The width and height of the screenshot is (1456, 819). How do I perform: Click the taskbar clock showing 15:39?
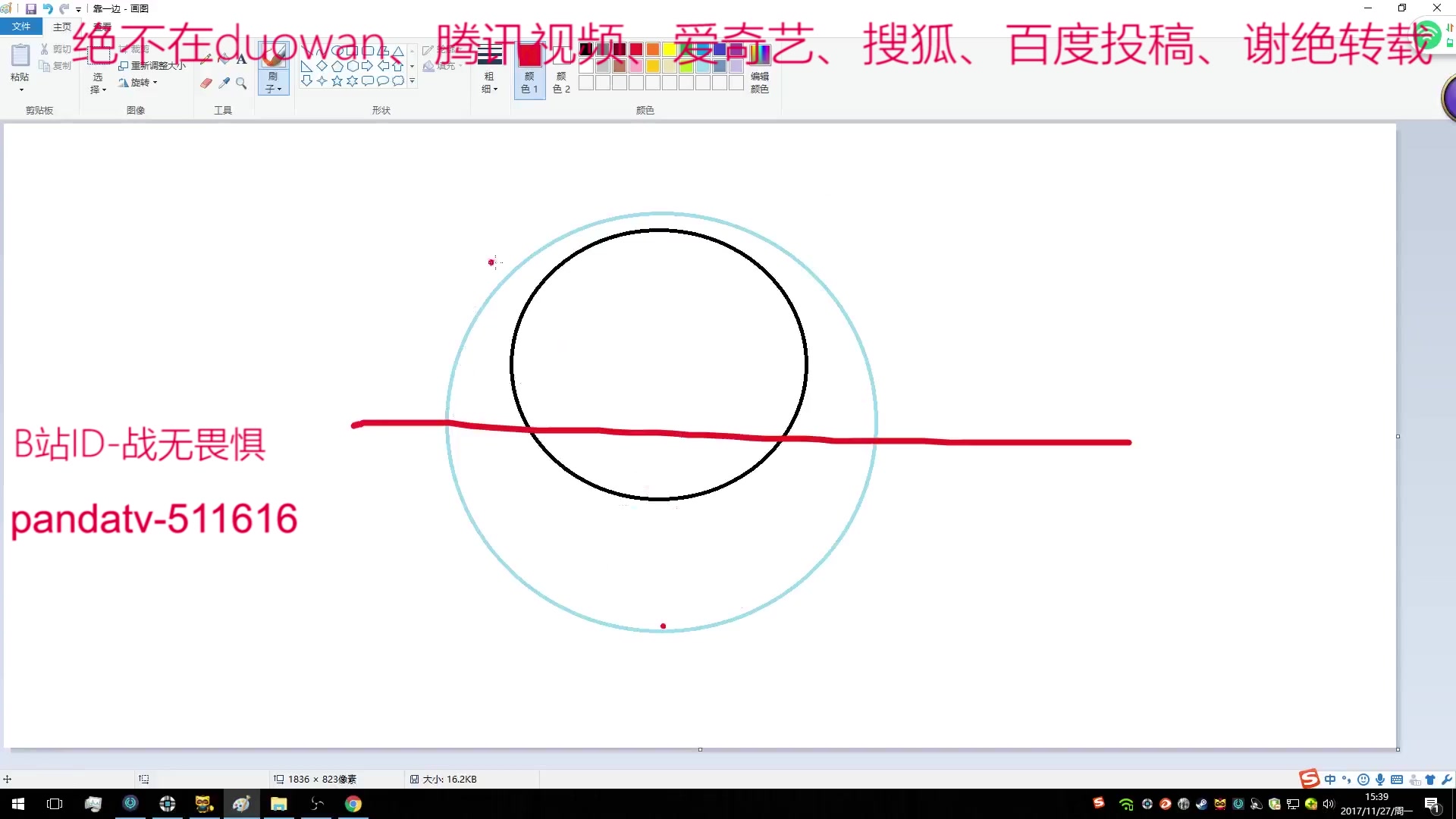pyautogui.click(x=1376, y=804)
